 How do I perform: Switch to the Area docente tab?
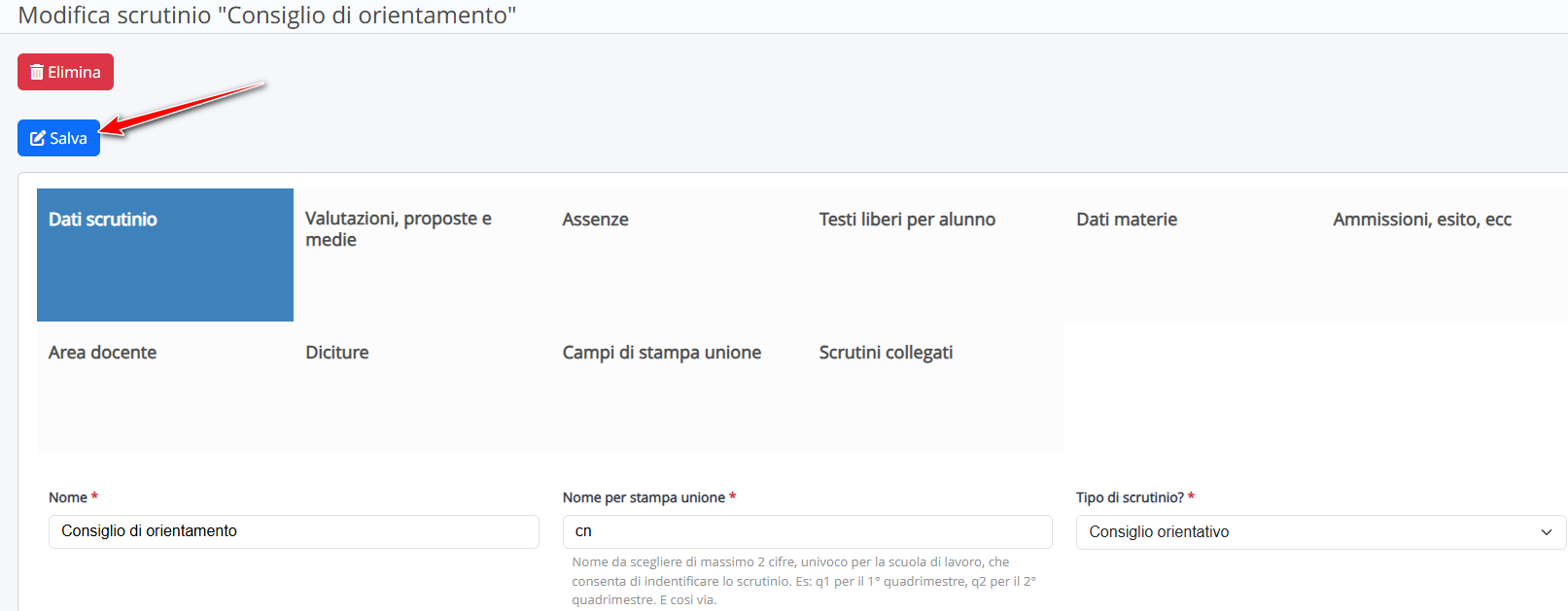[165, 388]
